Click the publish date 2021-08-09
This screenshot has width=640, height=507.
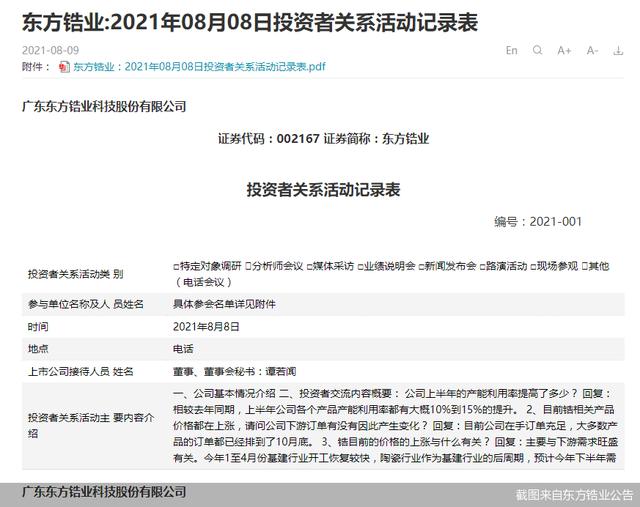point(51,50)
